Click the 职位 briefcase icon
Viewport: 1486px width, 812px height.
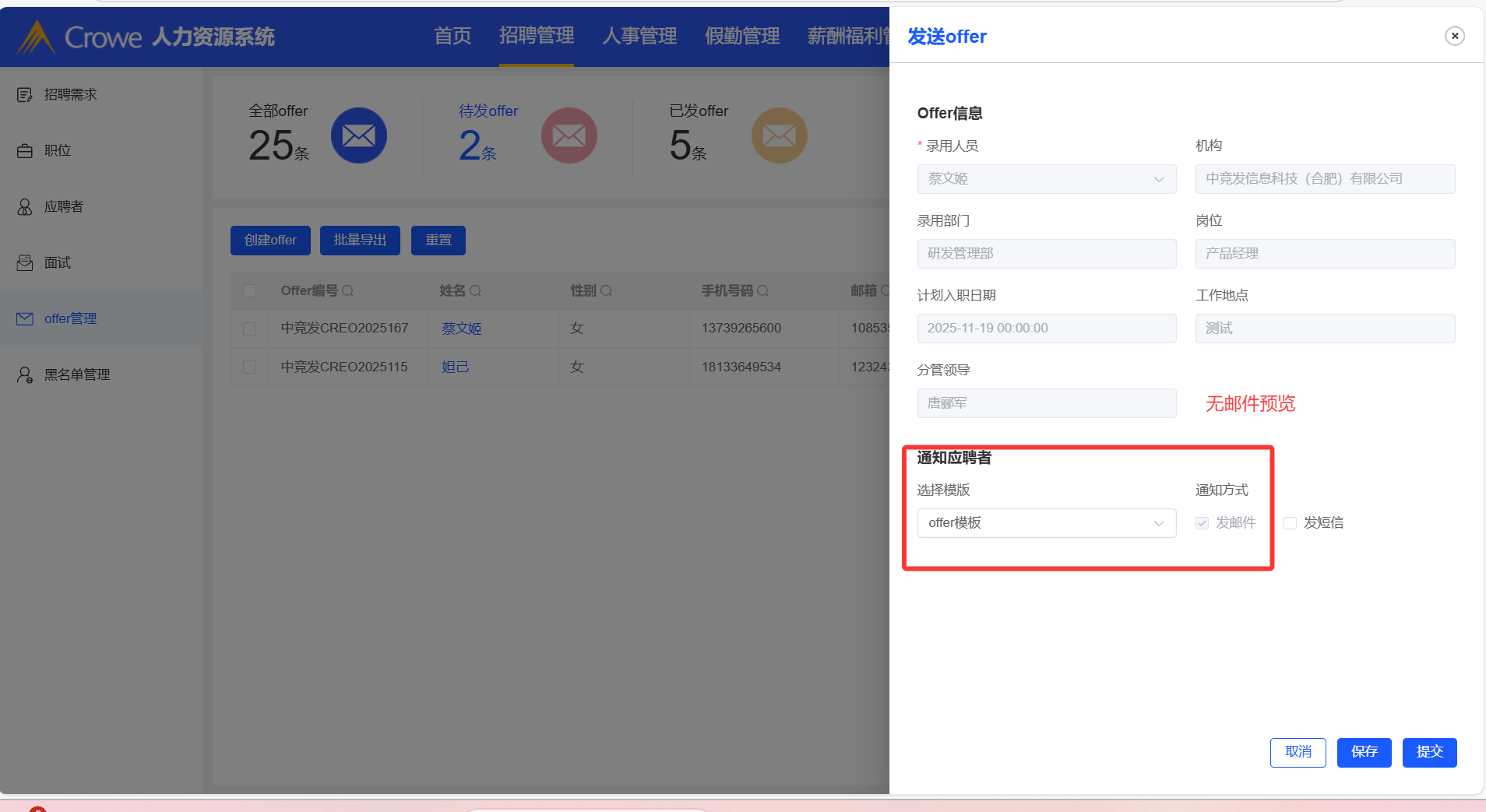(25, 151)
